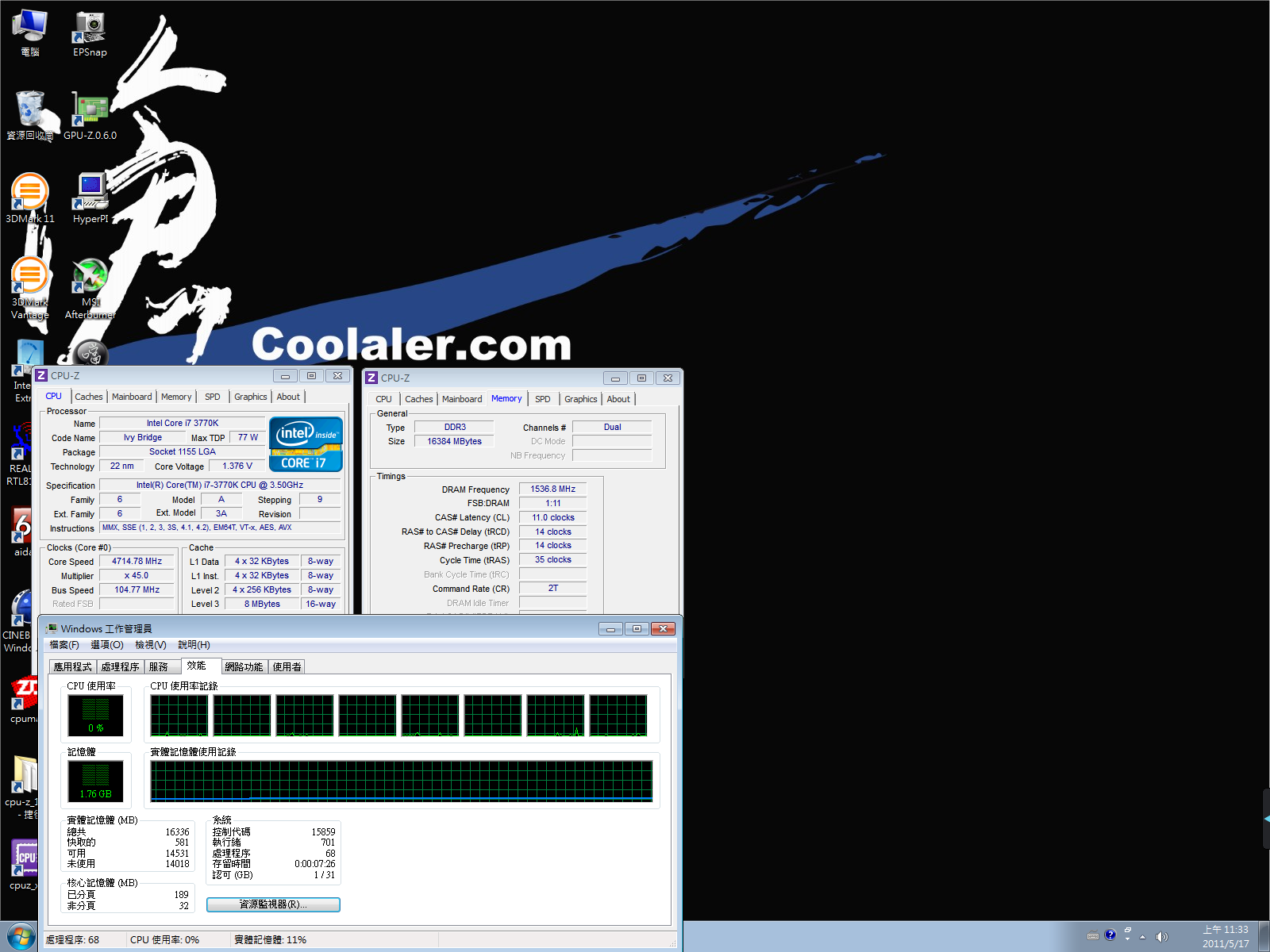The height and width of the screenshot is (952, 1270).
Task: Open 檔案(F) menu in Task Manager
Action: (64, 645)
